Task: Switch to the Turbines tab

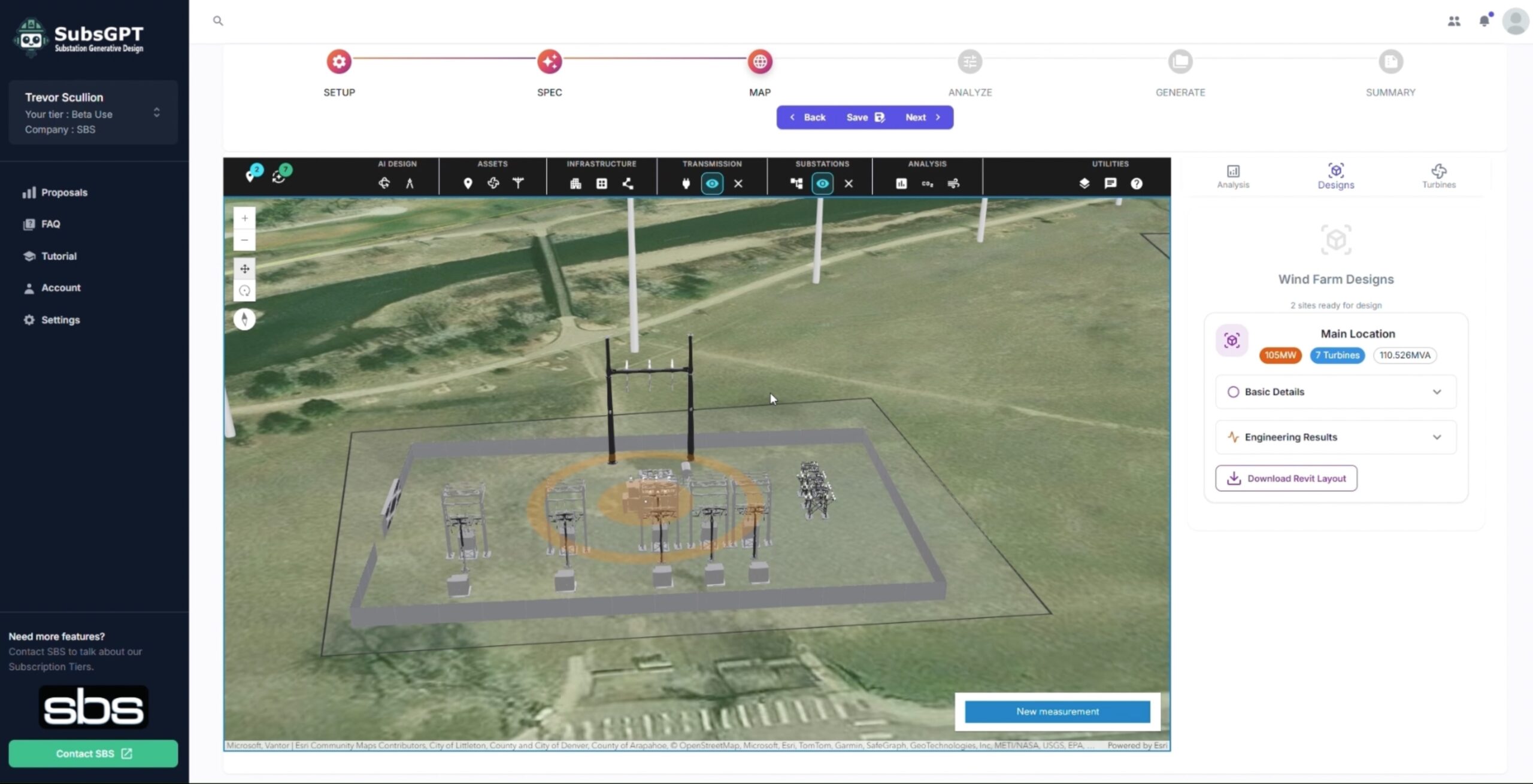Action: 1438,177
